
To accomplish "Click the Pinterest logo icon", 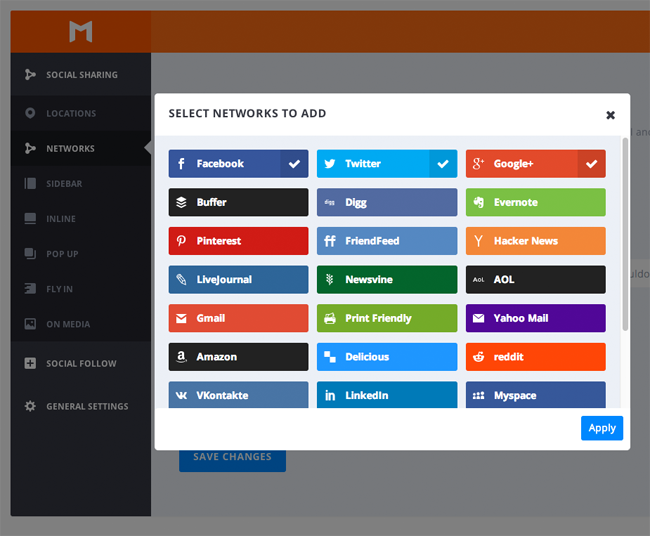I will pyautogui.click(x=181, y=241).
